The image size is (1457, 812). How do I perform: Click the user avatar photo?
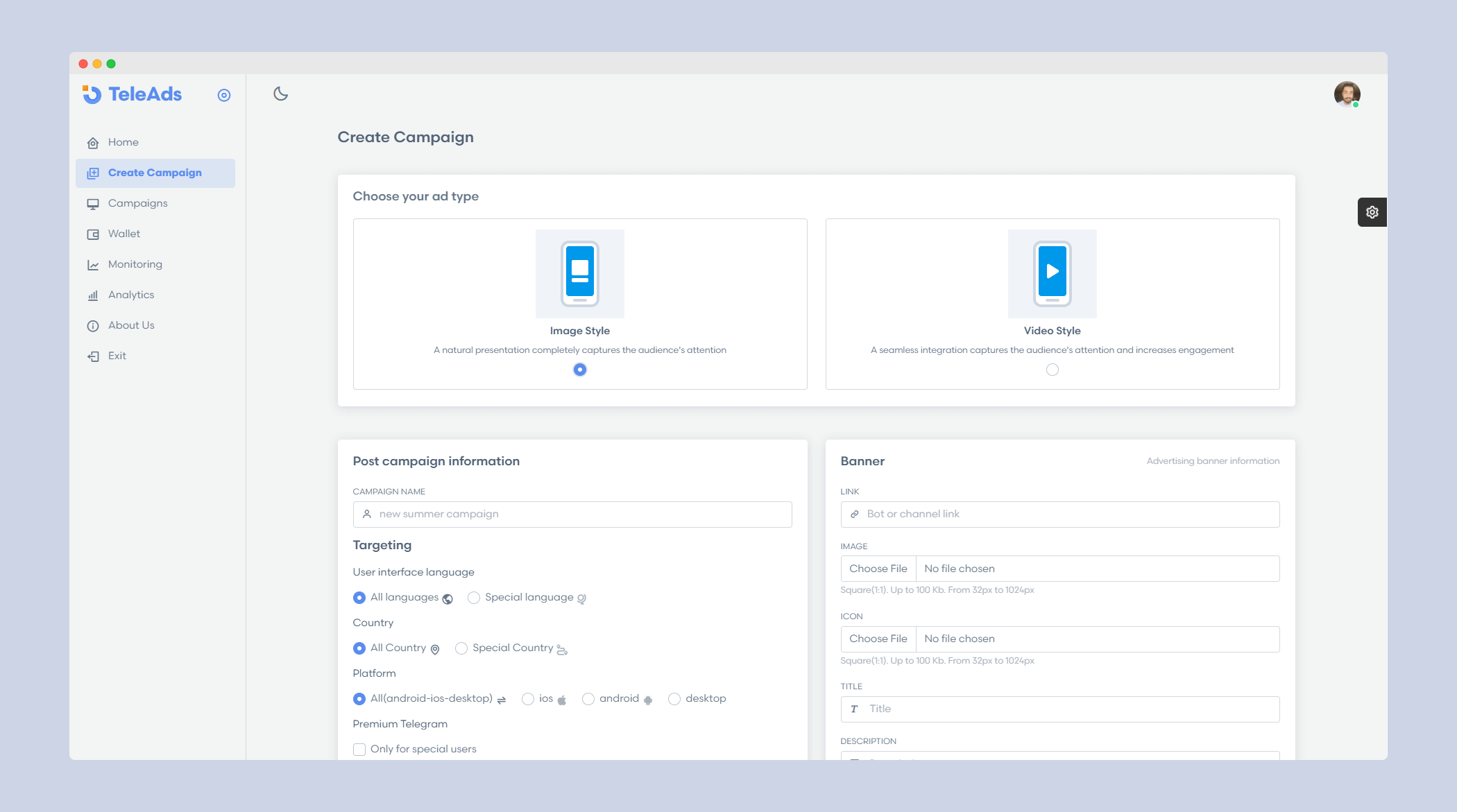point(1346,94)
